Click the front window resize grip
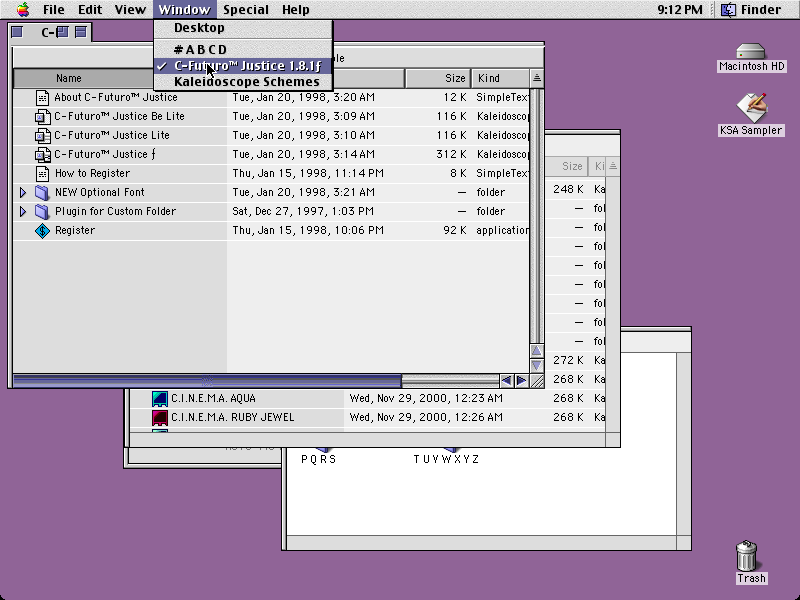The image size is (800, 600). pos(537,381)
